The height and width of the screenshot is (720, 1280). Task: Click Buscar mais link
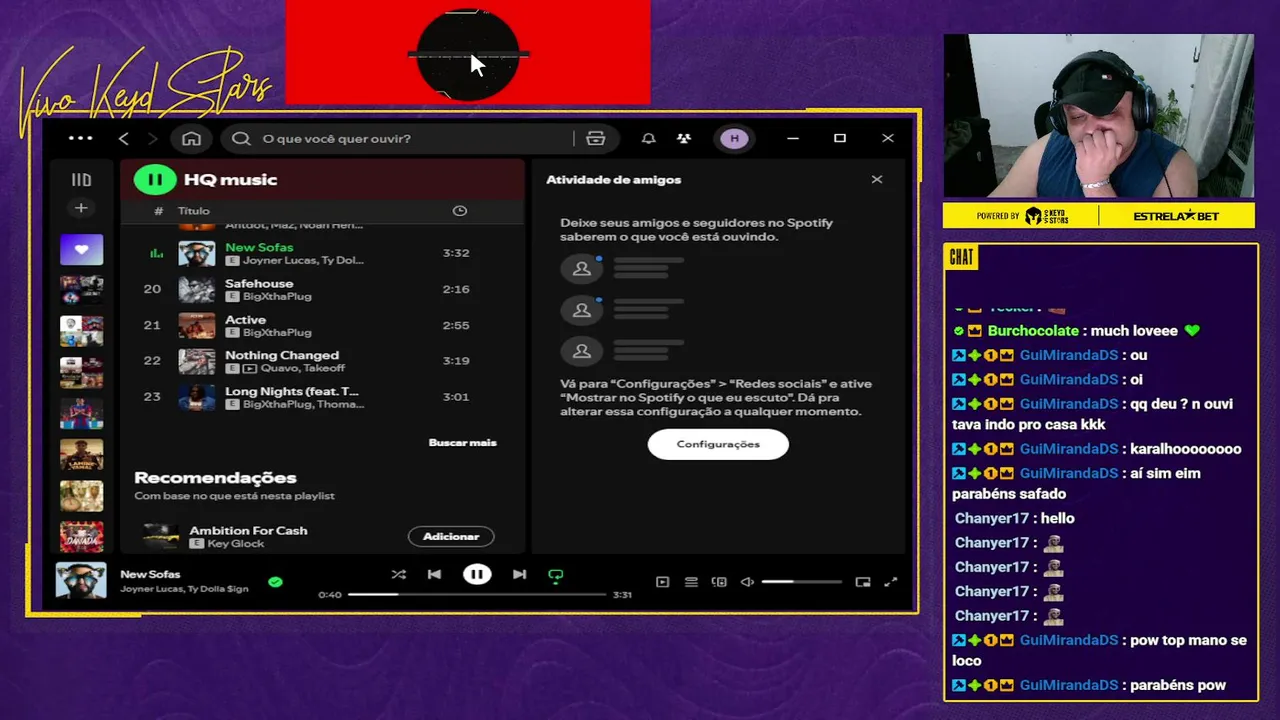coord(462,442)
